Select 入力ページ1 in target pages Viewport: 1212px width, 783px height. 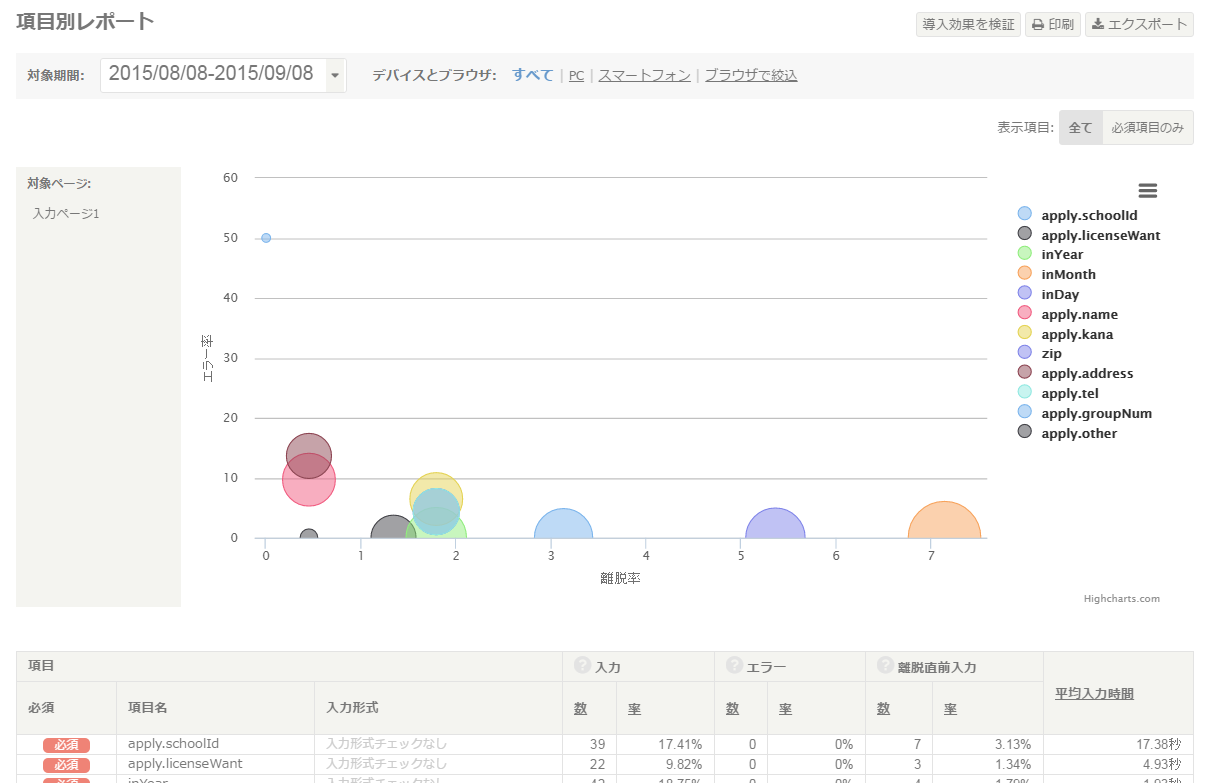coord(66,213)
